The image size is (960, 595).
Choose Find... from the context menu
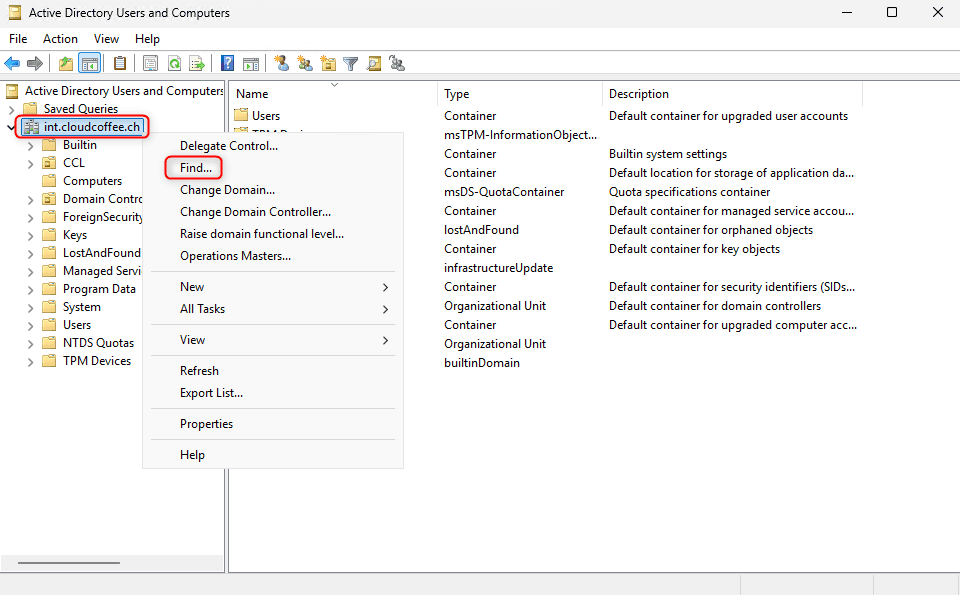[195, 168]
